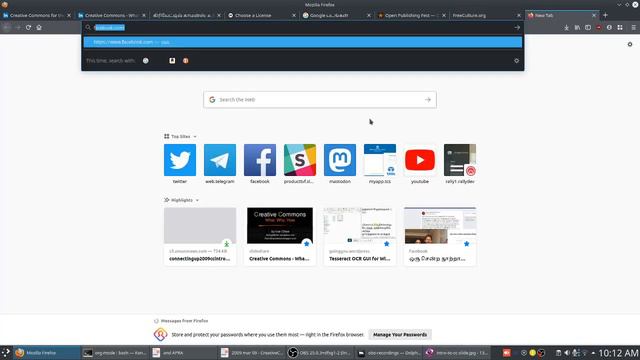Close the FreeCulture.org tab

tap(519, 15)
